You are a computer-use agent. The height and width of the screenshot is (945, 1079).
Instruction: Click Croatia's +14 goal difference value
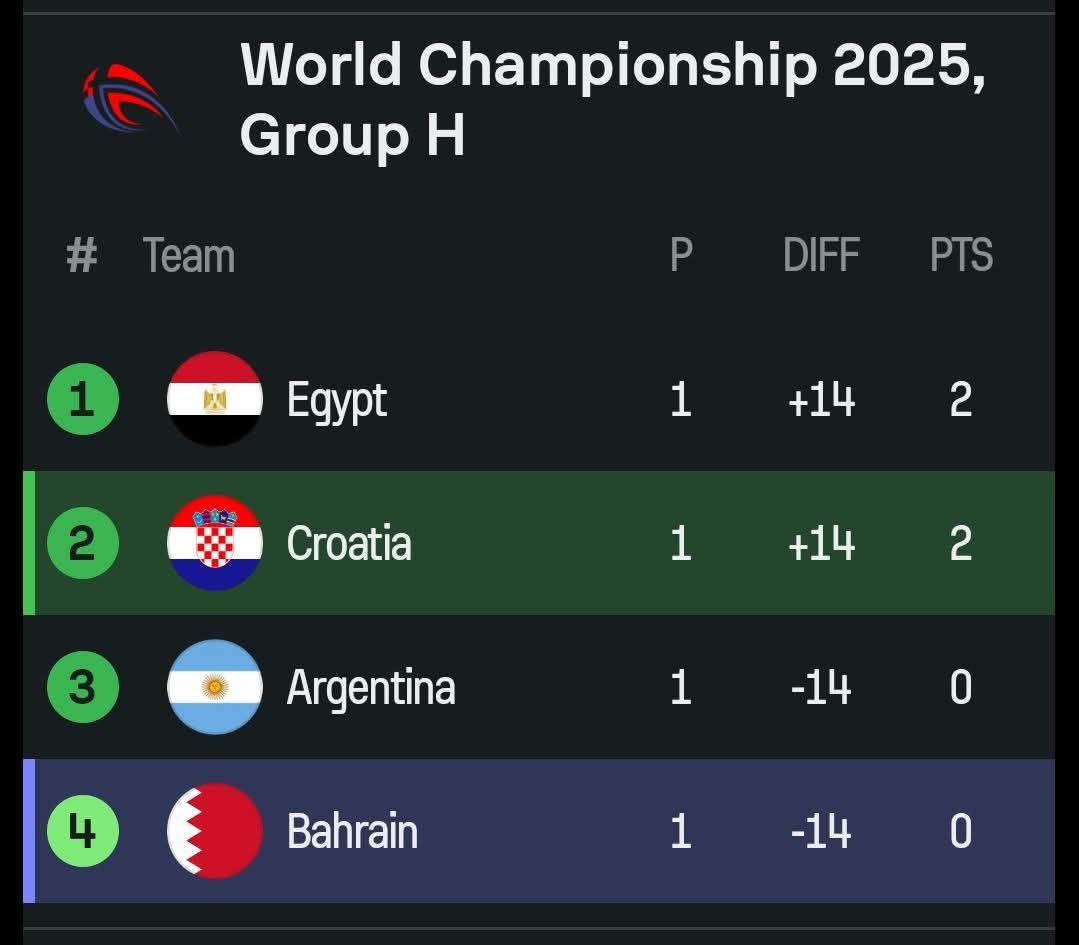tap(821, 542)
